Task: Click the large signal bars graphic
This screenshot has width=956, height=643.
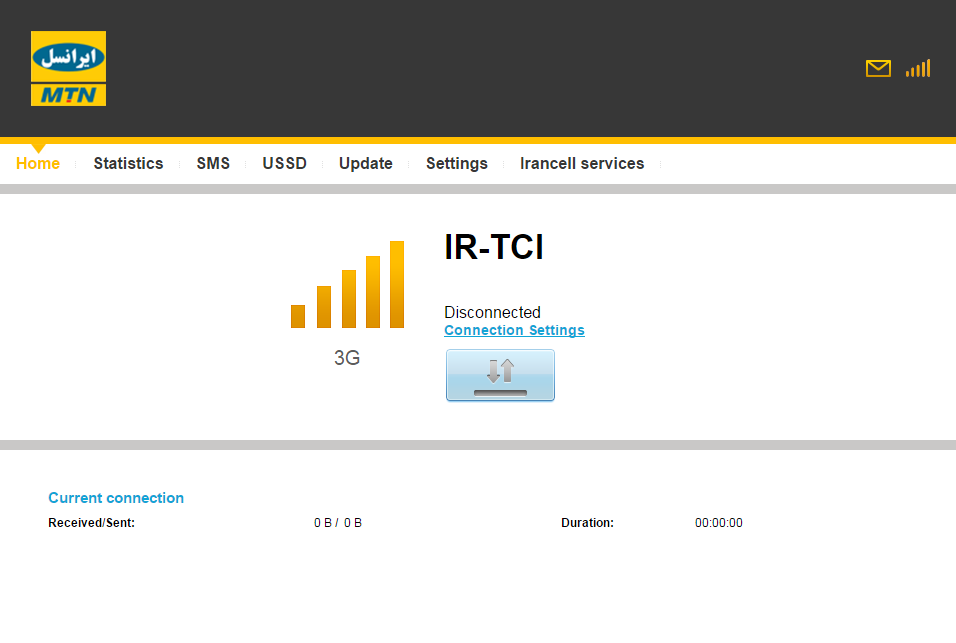Action: [x=347, y=286]
